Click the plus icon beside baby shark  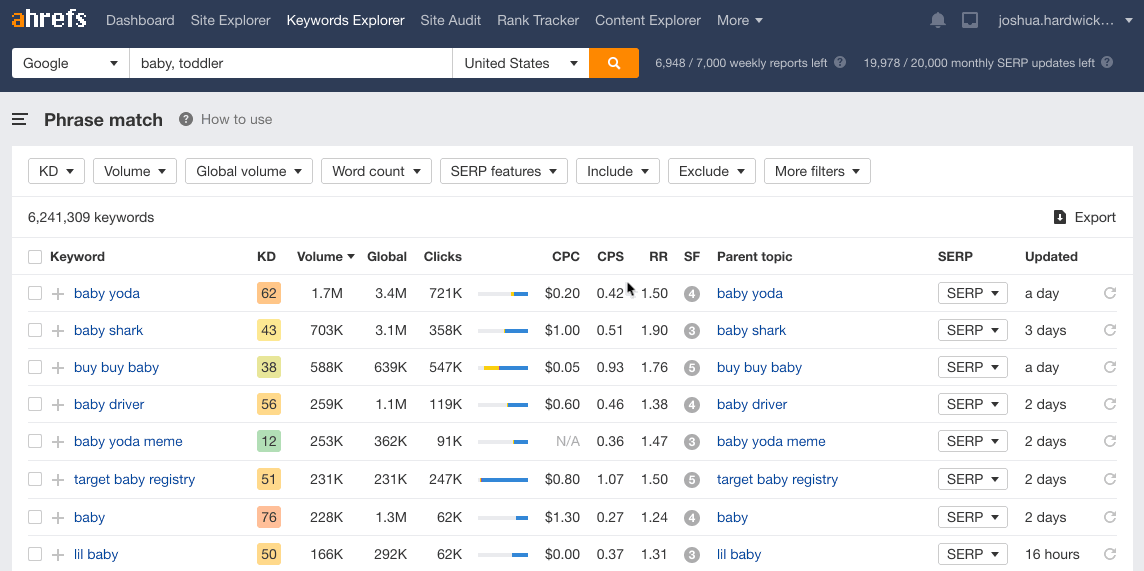pos(58,331)
